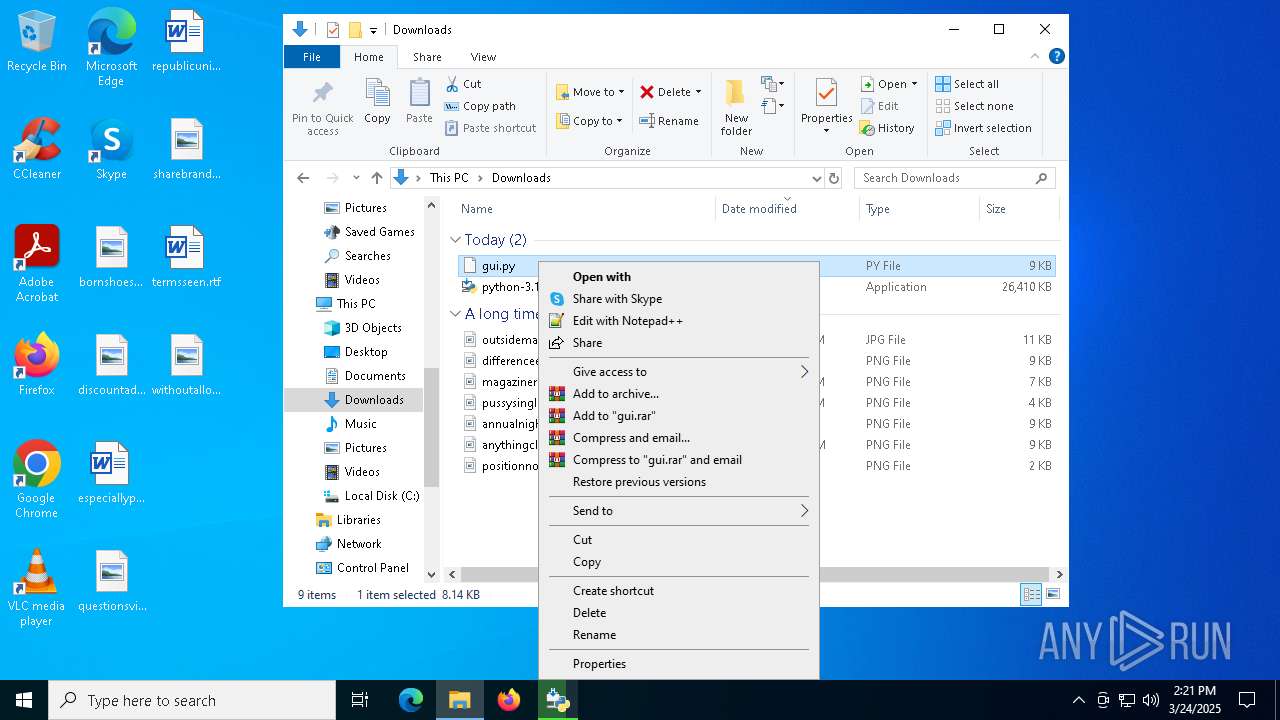Viewport: 1280px width, 720px height.
Task: Switch to the View ribbon tab
Action: click(483, 57)
